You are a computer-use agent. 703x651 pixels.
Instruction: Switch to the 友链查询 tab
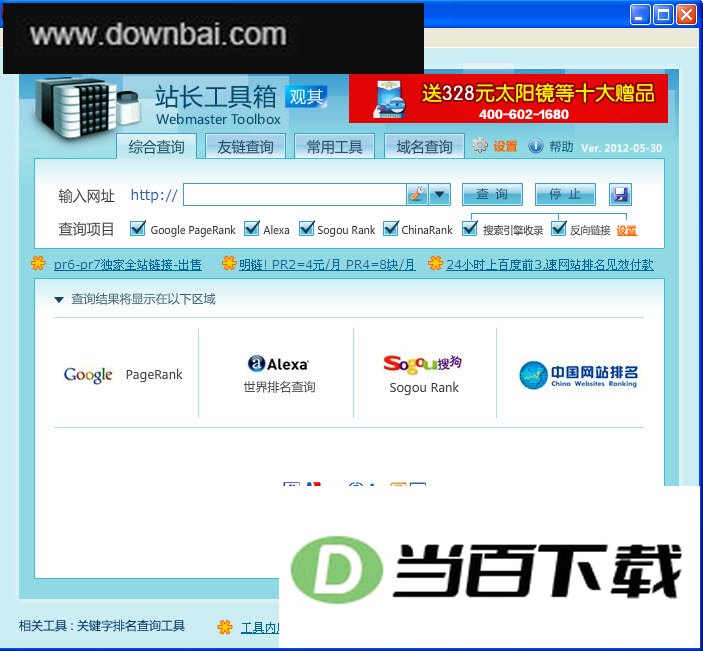tap(245, 146)
